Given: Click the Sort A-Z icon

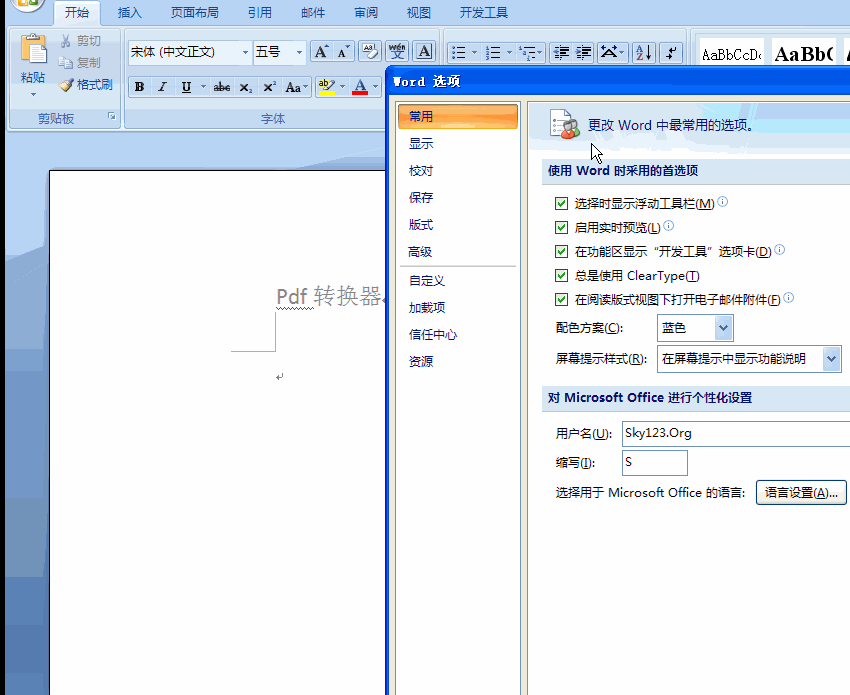Looking at the screenshot, I should 644,53.
